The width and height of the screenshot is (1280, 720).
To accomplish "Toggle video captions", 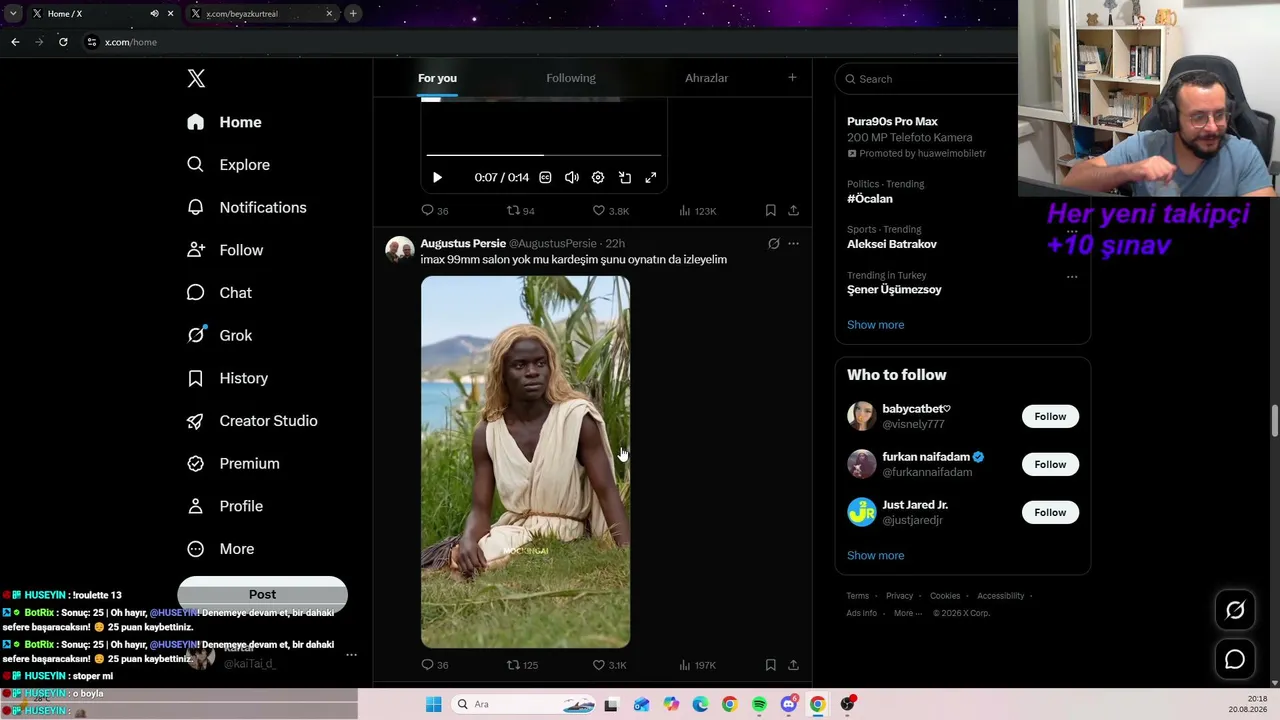I will point(545,177).
